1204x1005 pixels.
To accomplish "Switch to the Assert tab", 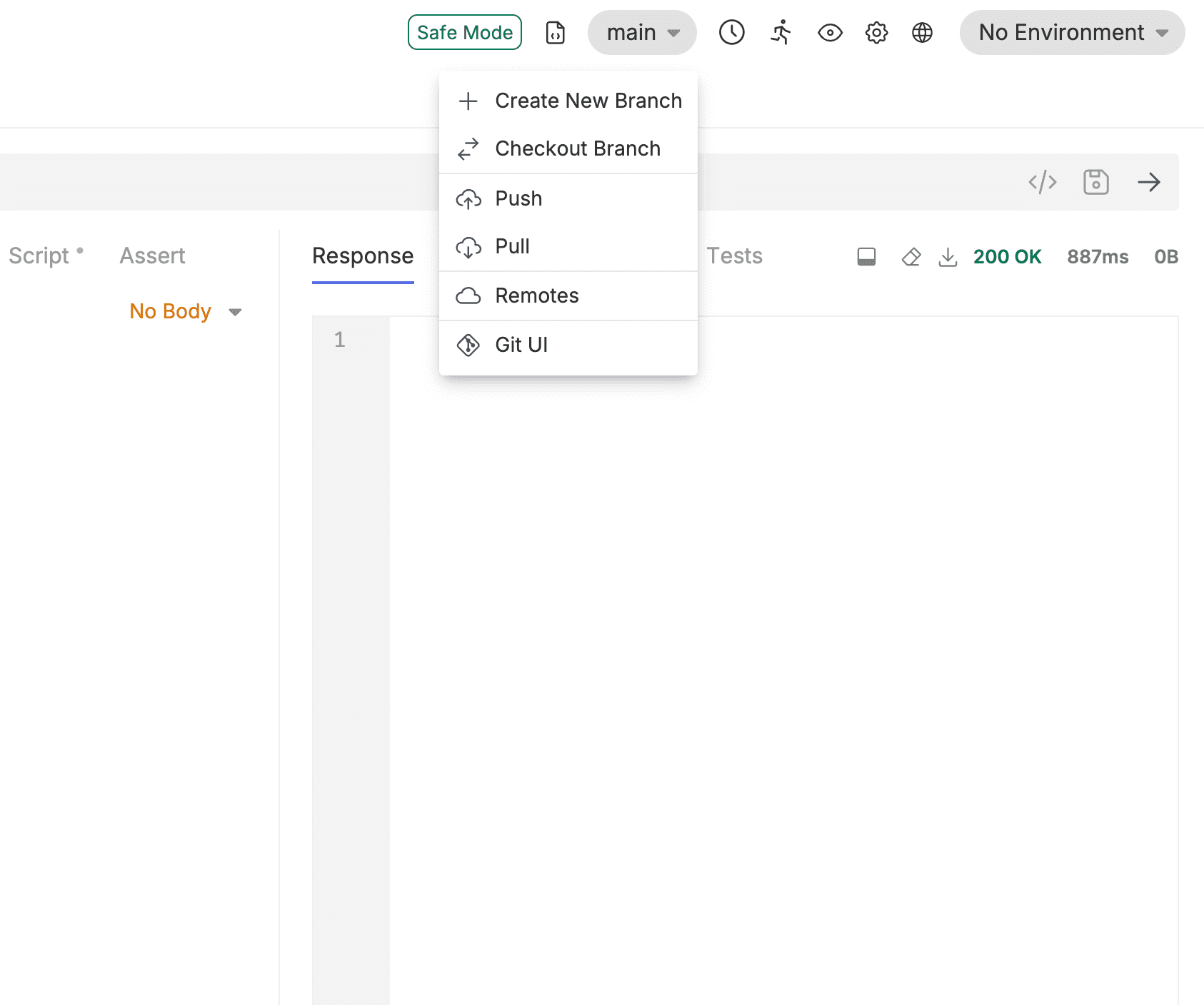I will tap(152, 256).
